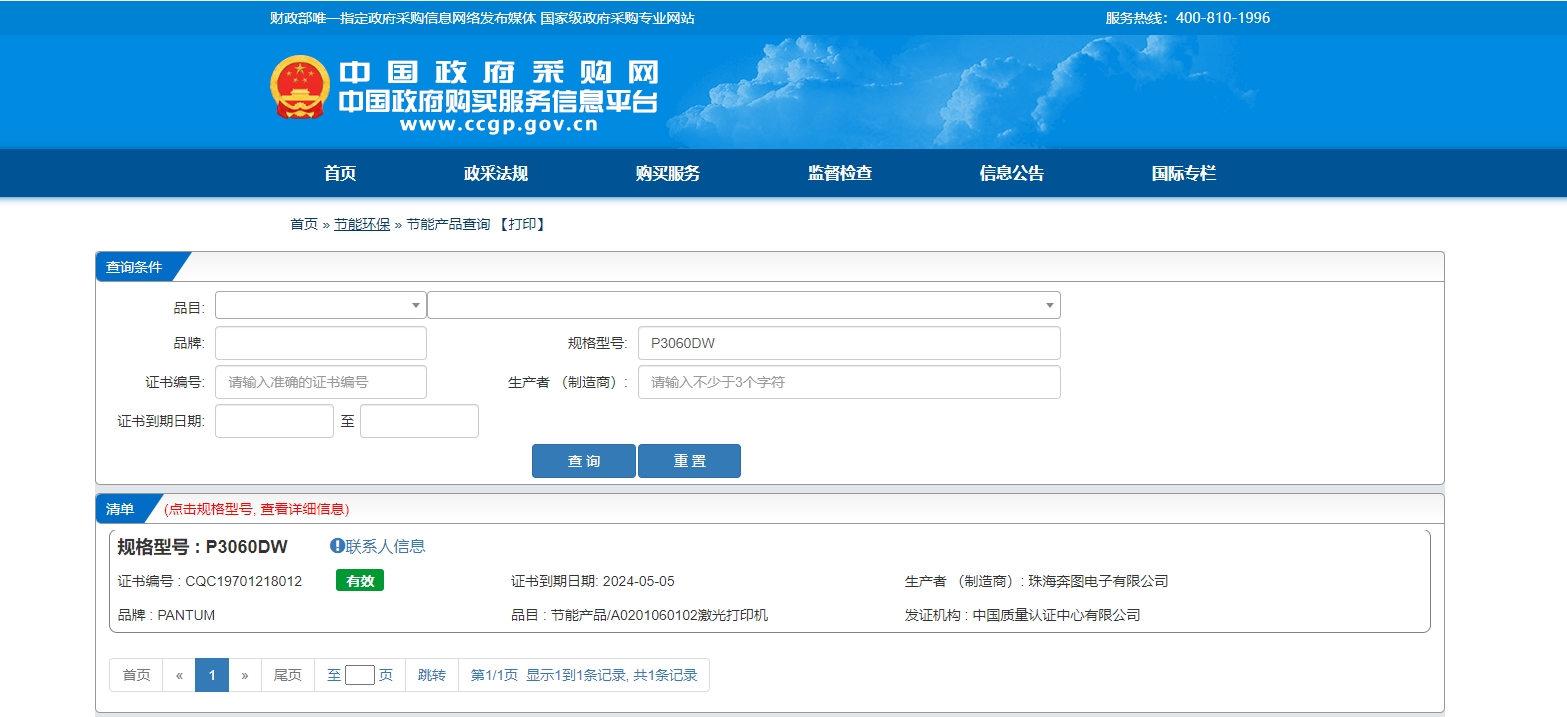The image size is (1567, 717).
Task: Follow the 节能环保 breadcrumb link
Action: [x=362, y=224]
